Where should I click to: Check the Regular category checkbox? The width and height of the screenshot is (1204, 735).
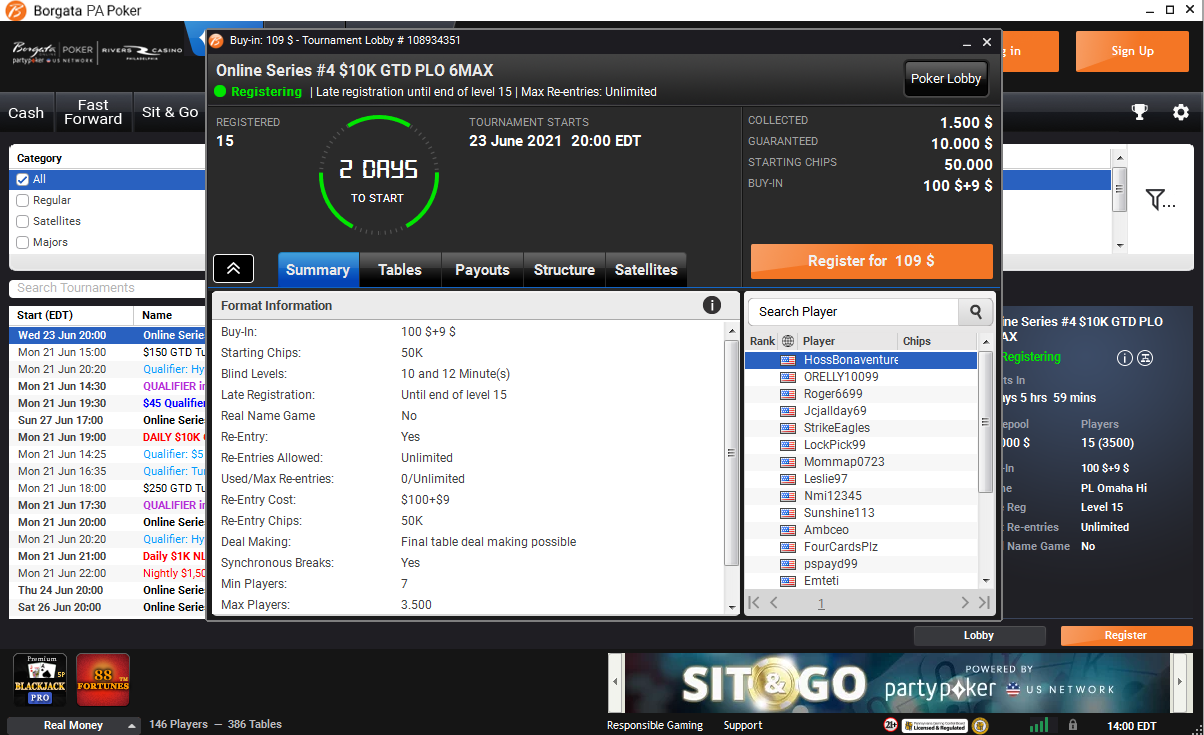[x=23, y=200]
